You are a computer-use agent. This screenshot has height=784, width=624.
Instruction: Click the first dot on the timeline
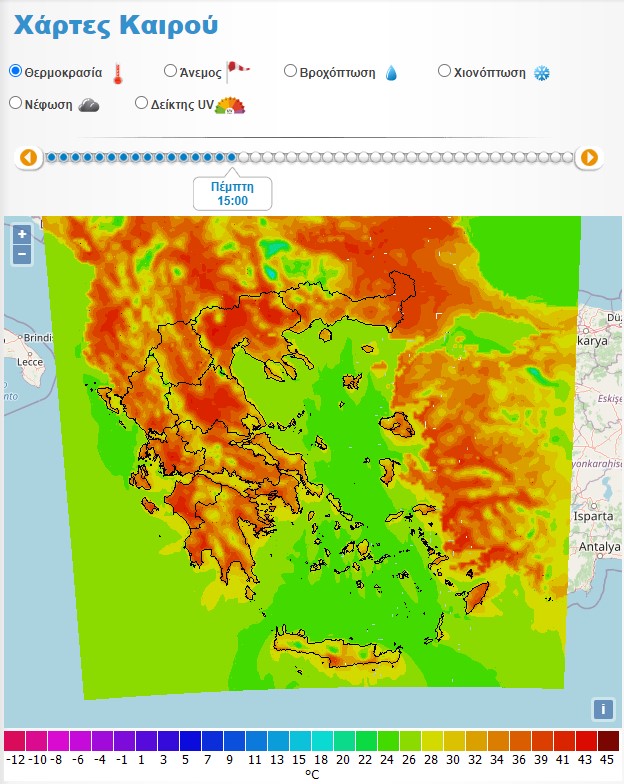point(52,157)
